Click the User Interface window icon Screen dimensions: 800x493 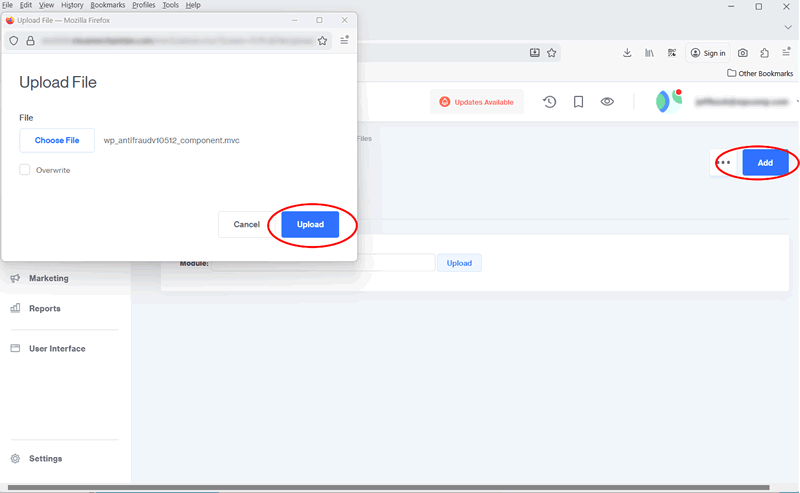tap(15, 348)
